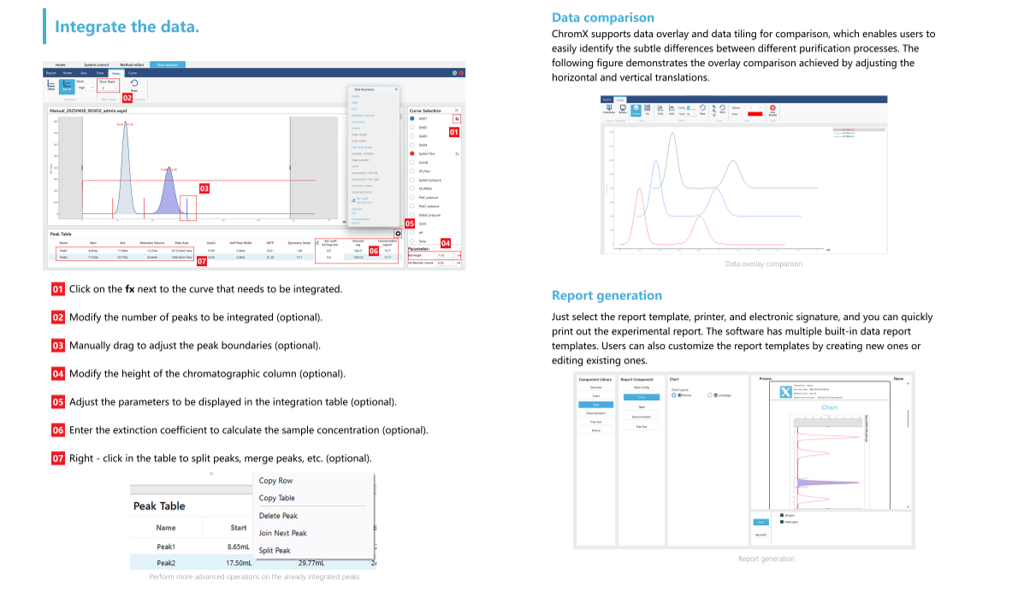Select the Peaks ribbon tab

[x=116, y=73]
